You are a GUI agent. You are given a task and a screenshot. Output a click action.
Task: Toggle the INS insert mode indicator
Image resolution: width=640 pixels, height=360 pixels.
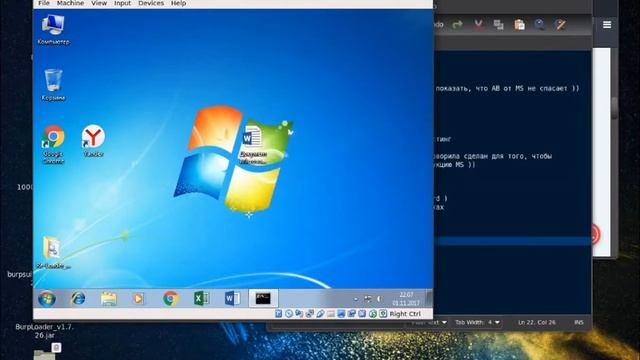(x=579, y=322)
